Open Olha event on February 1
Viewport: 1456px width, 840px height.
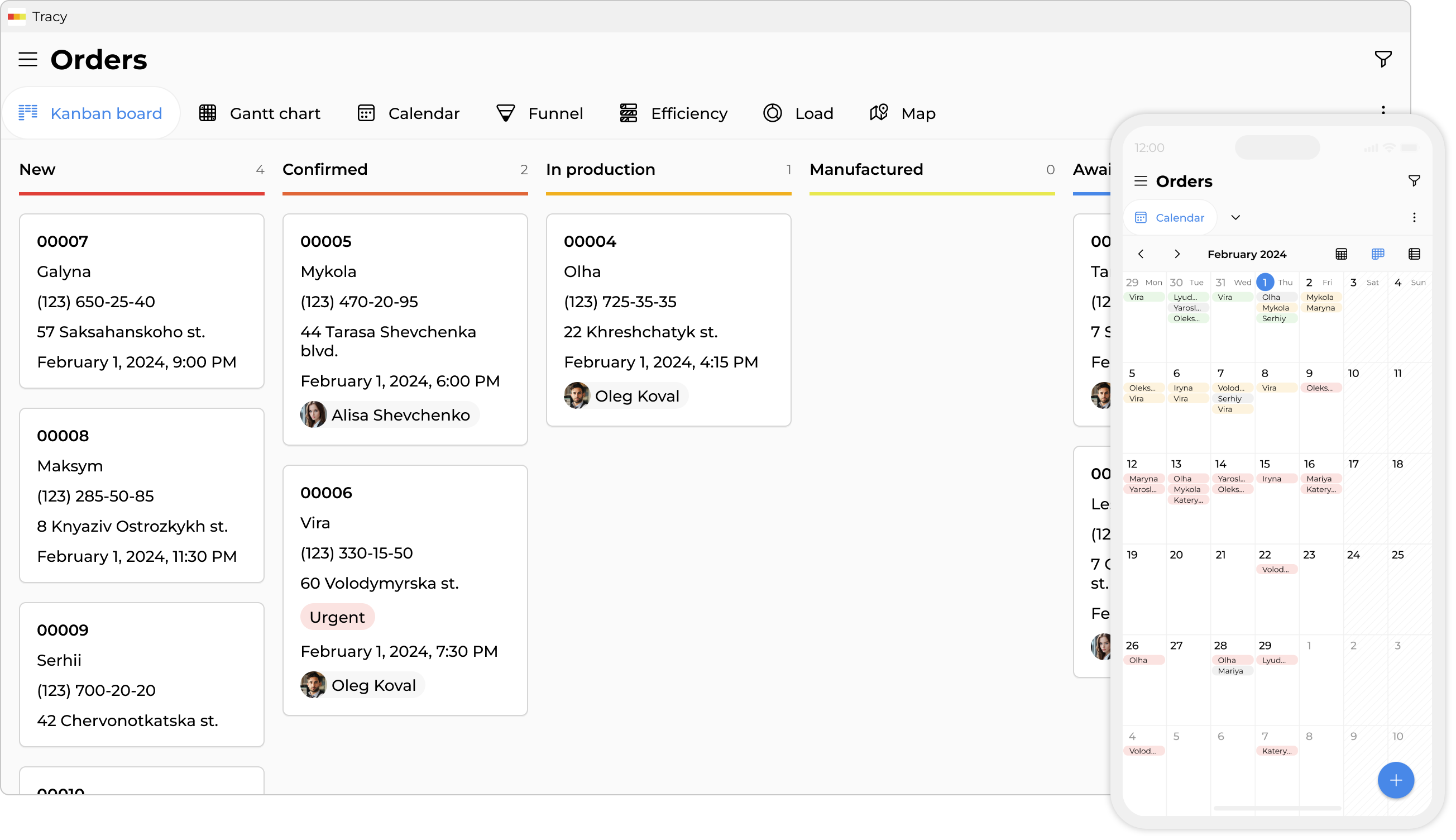[x=1276, y=298]
